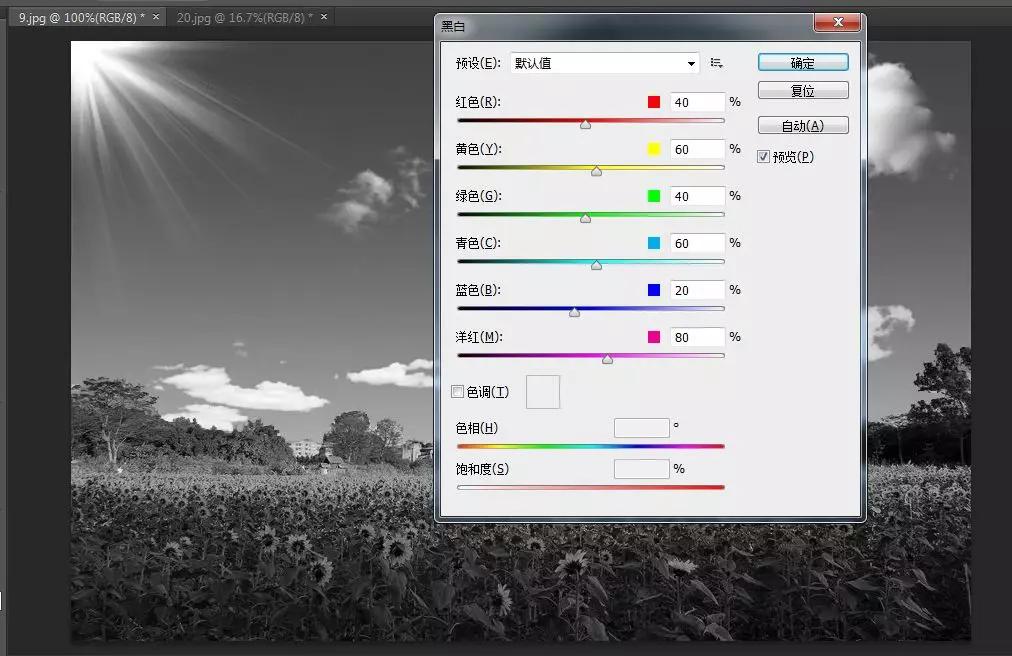
Task: Click the 洋红 magenta slider handle
Action: [x=607, y=359]
